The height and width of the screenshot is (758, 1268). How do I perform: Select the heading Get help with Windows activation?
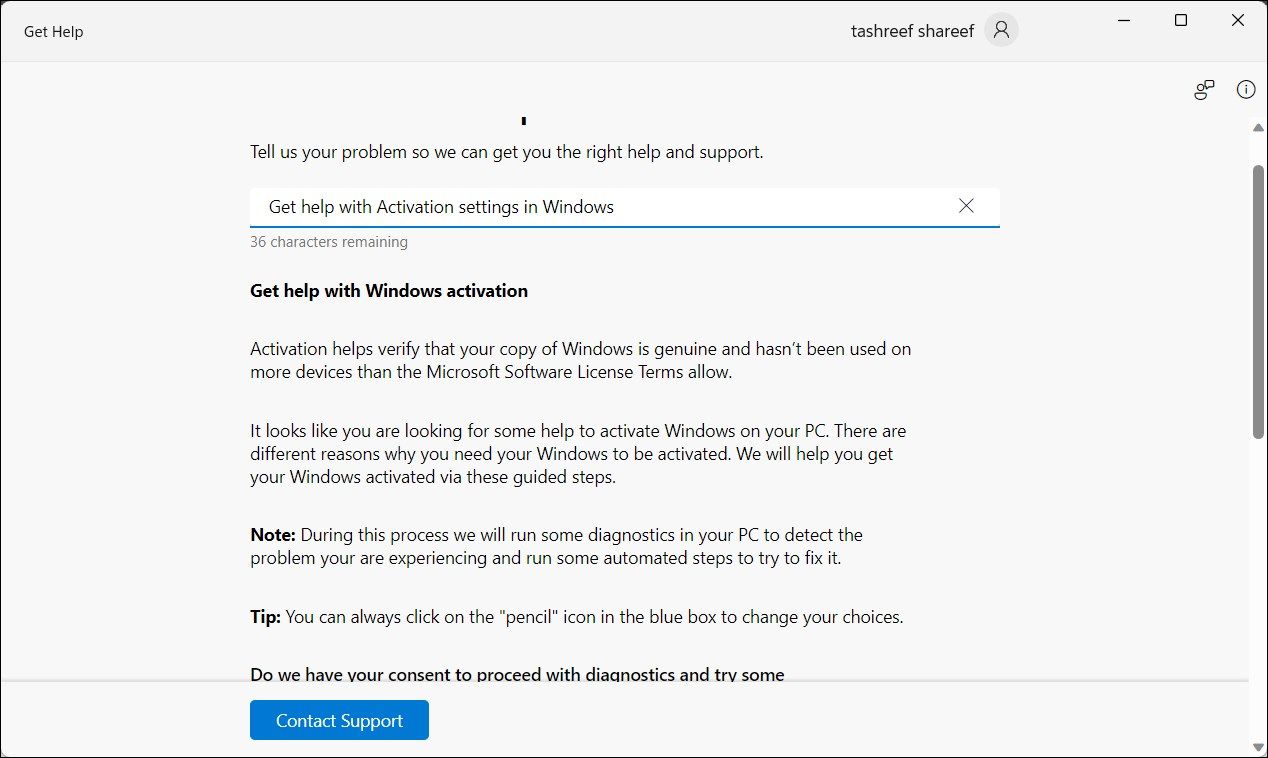pyautogui.click(x=389, y=290)
